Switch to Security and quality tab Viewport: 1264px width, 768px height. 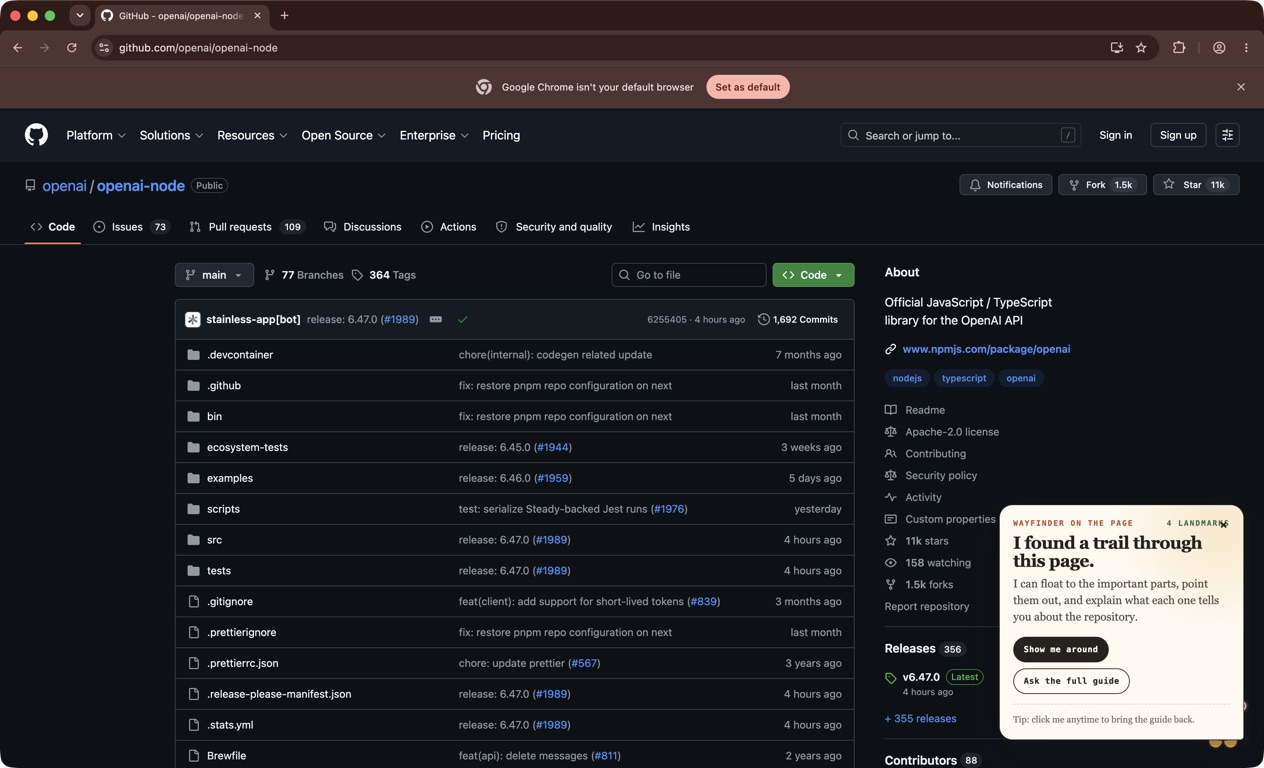click(553, 227)
